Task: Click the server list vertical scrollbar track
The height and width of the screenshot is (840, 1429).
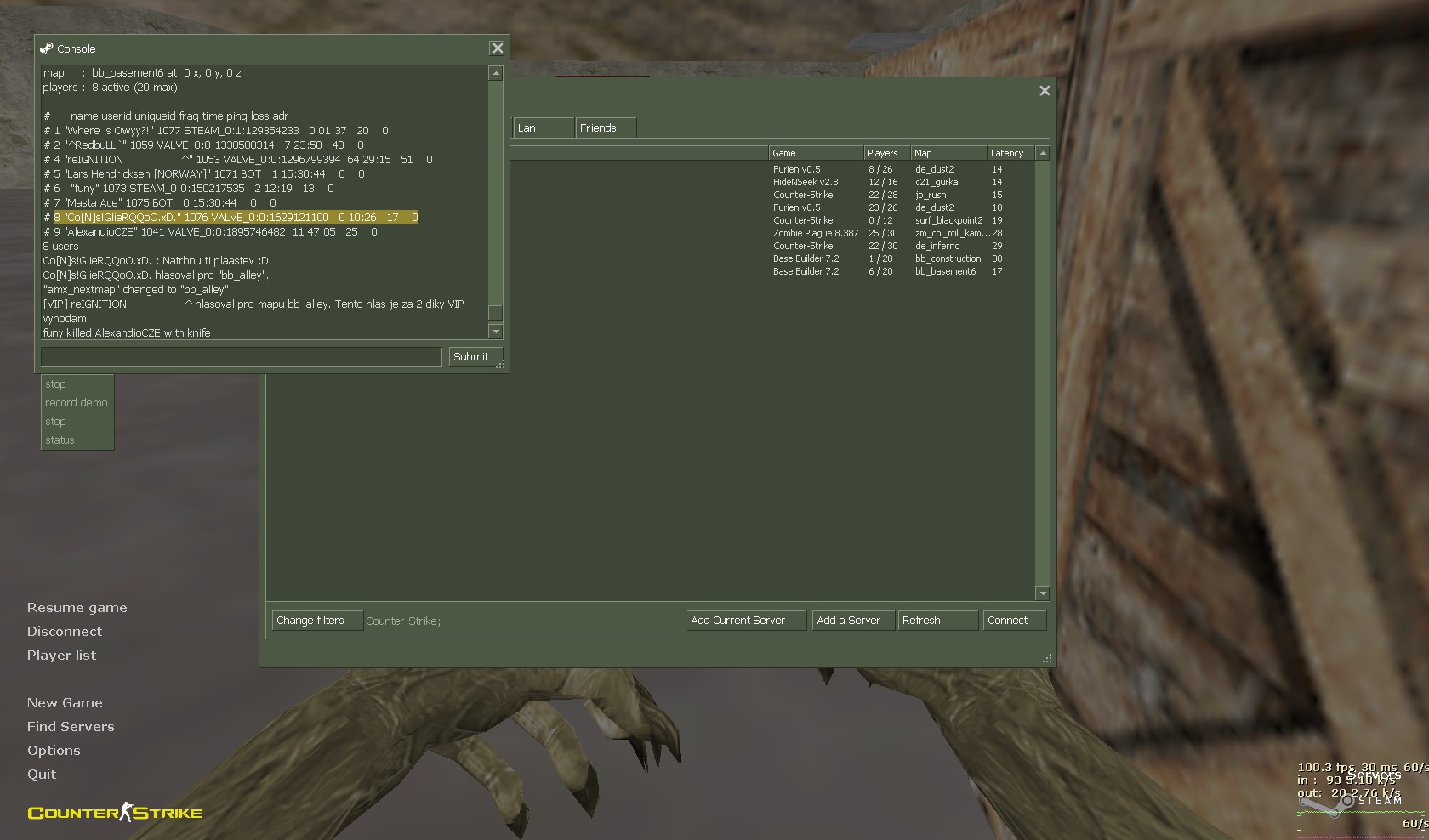Action: pyautogui.click(x=1043, y=374)
